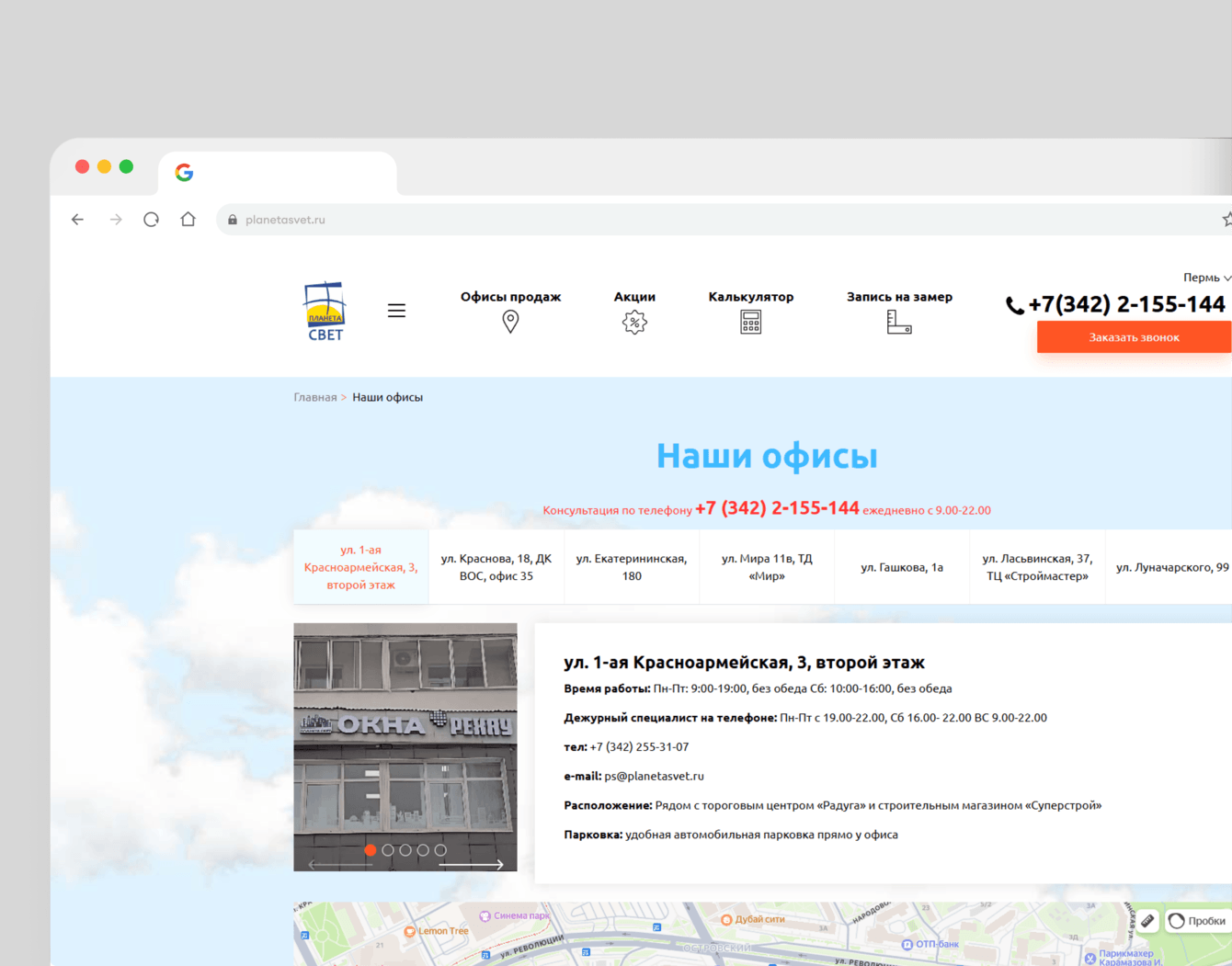
Task: Open the Запись на замер menu item
Action: pos(899,297)
